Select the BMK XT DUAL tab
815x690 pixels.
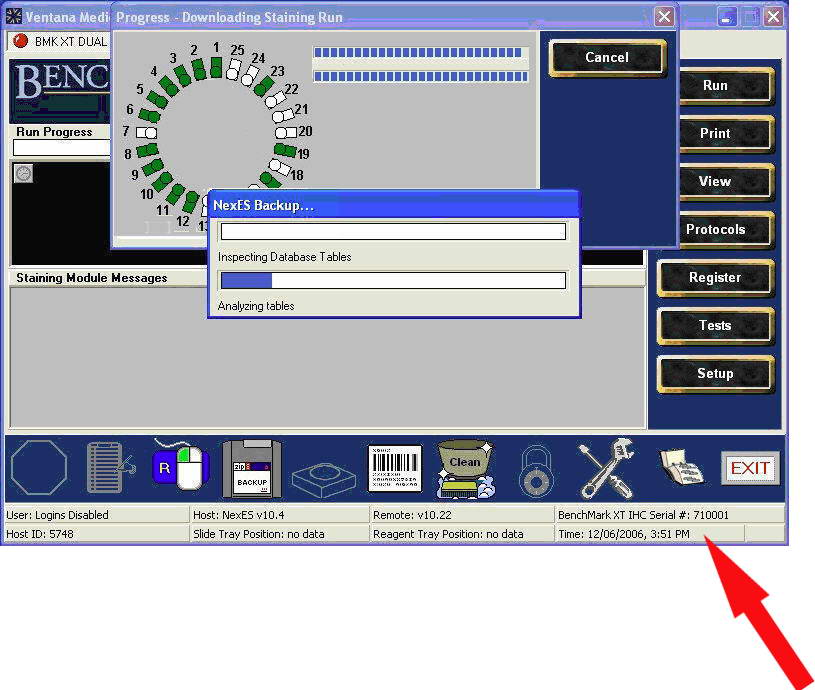pyautogui.click(x=60, y=41)
